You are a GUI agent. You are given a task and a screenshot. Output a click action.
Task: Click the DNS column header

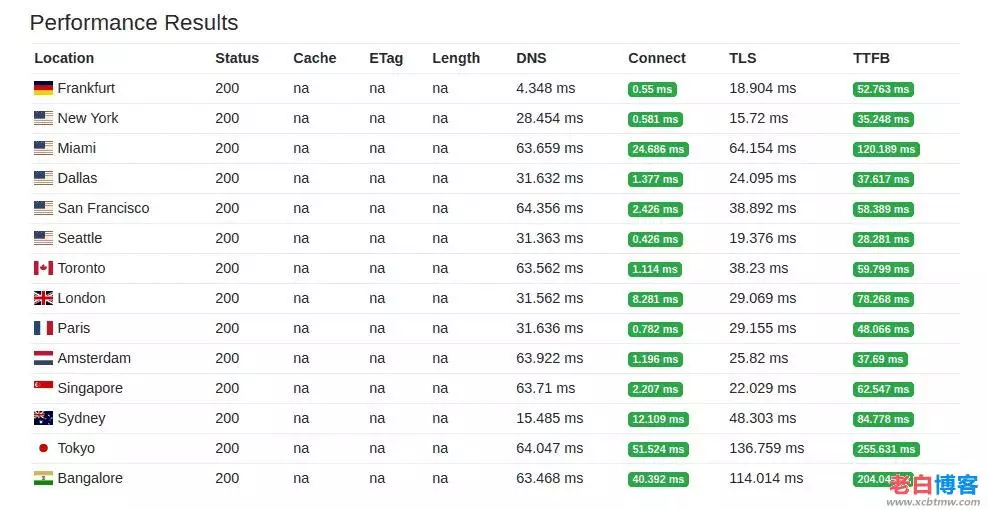[x=531, y=58]
